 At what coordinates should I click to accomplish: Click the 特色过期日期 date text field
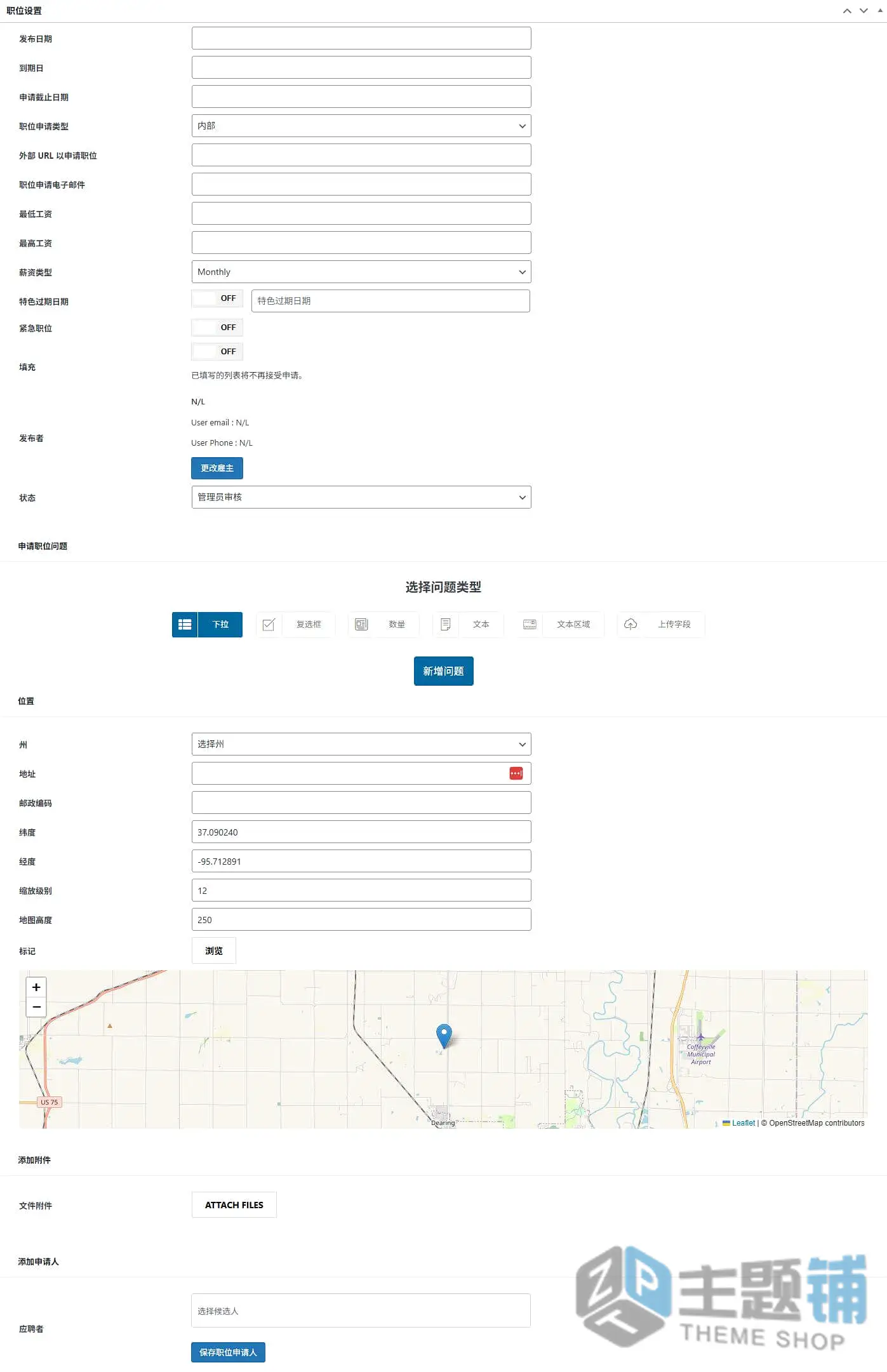pos(390,301)
